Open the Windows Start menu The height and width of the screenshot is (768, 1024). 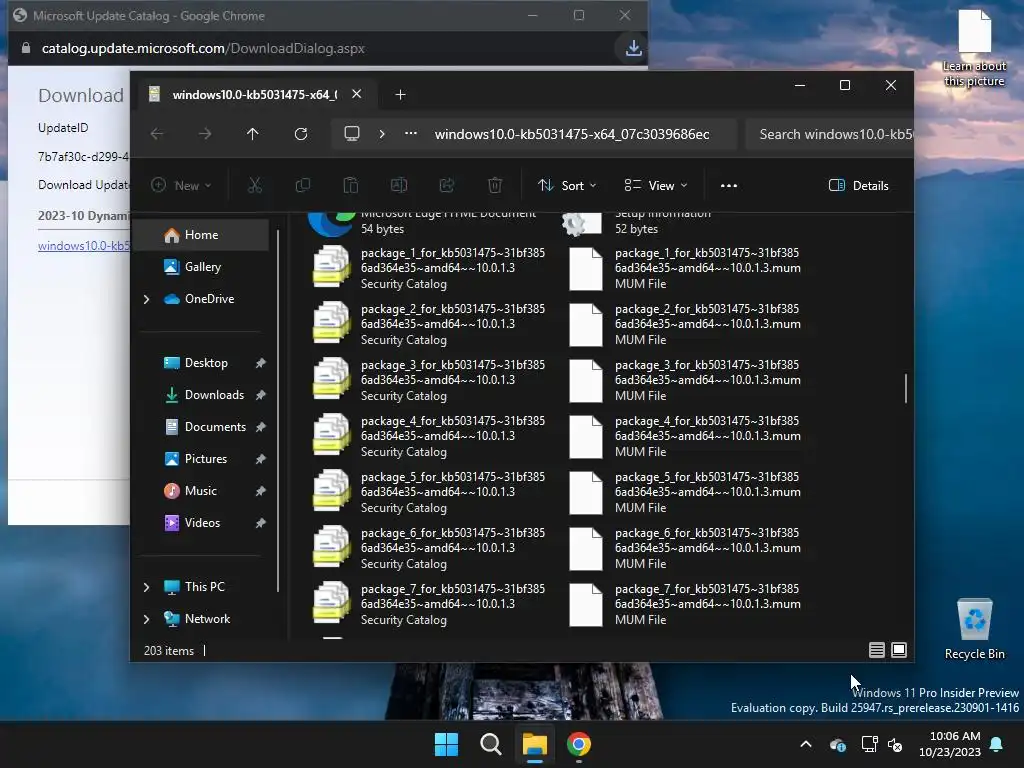click(x=447, y=744)
